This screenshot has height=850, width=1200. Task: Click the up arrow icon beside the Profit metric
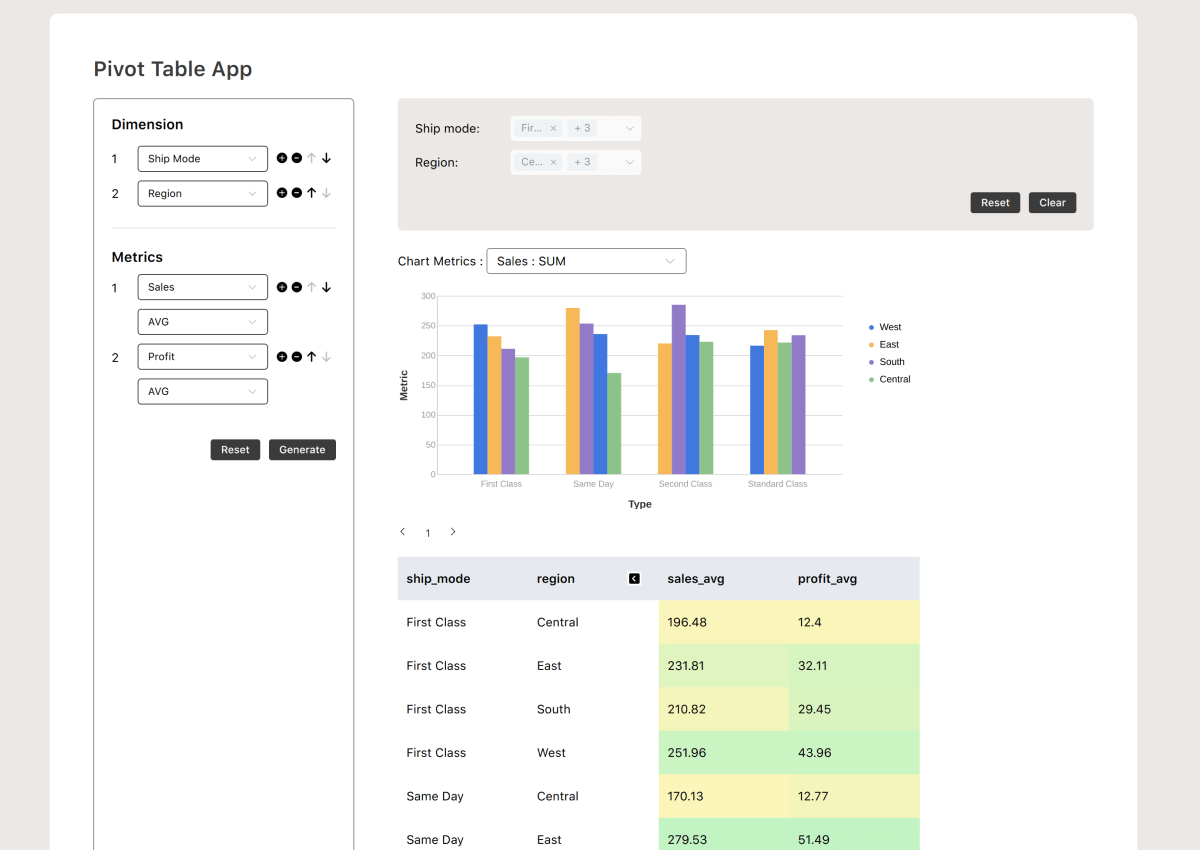(x=311, y=356)
